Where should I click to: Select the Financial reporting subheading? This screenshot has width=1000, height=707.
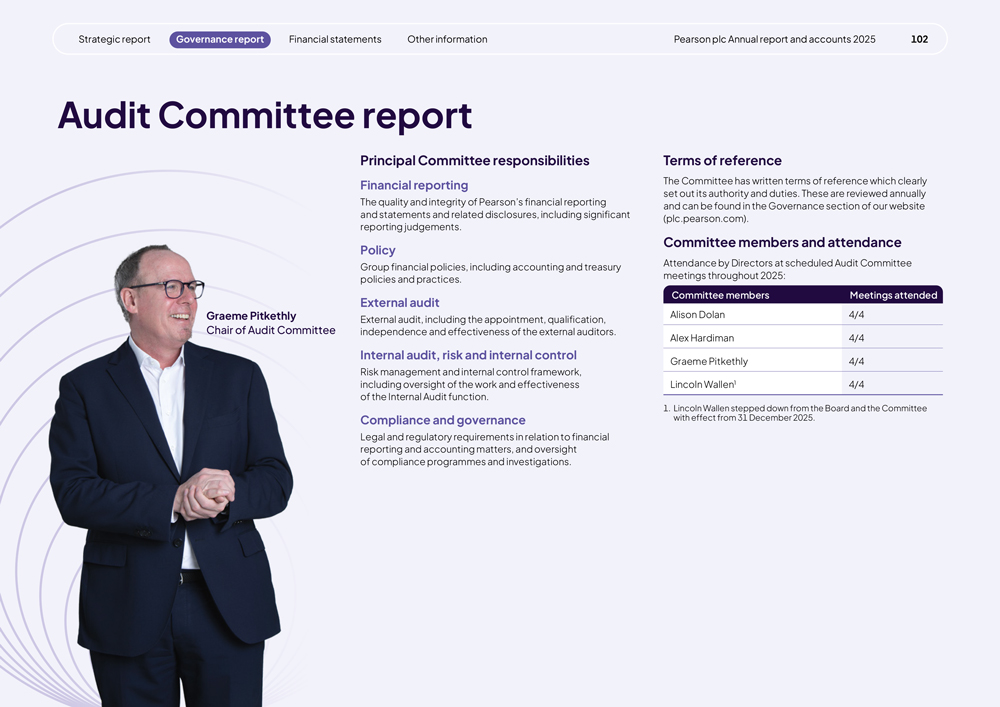tap(414, 186)
